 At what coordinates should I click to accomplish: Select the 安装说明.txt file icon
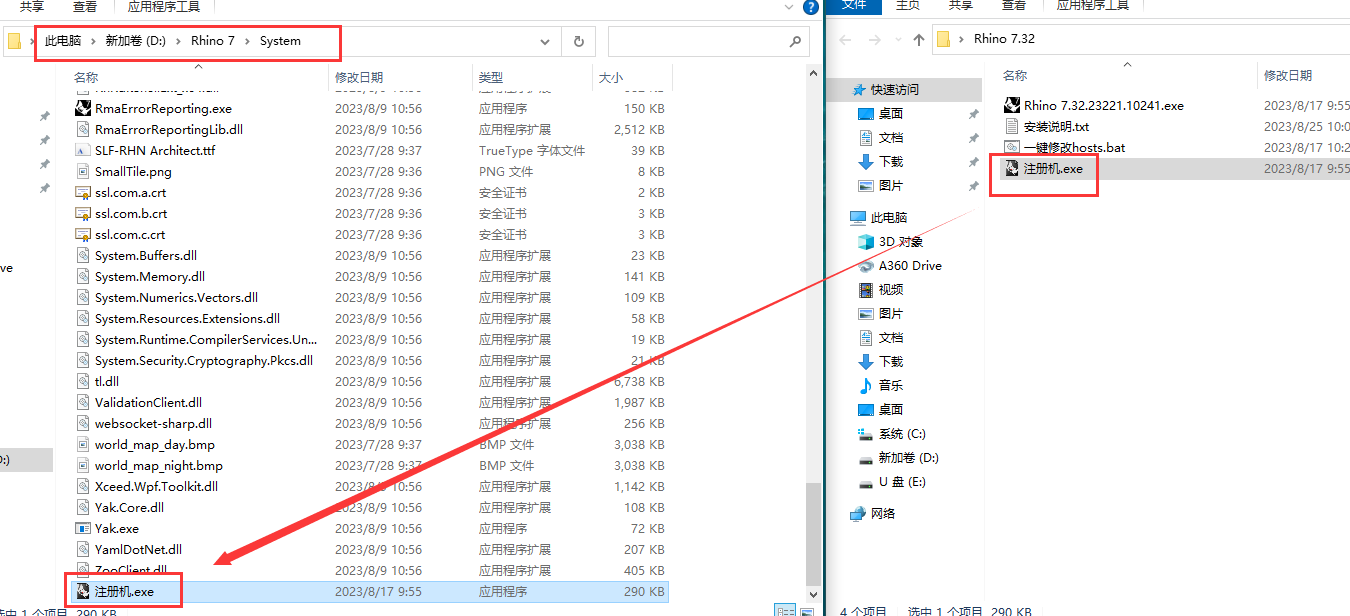click(x=1011, y=126)
